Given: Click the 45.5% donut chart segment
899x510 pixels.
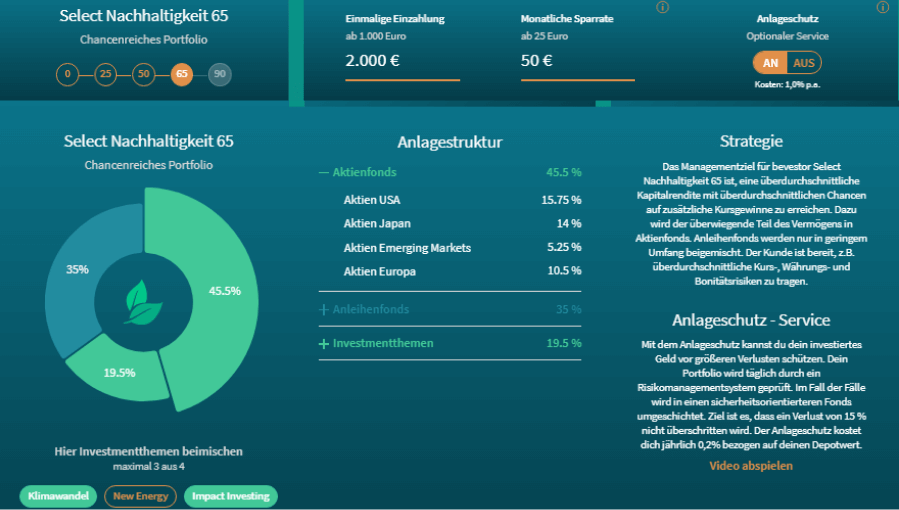Looking at the screenshot, I should click(x=225, y=291).
